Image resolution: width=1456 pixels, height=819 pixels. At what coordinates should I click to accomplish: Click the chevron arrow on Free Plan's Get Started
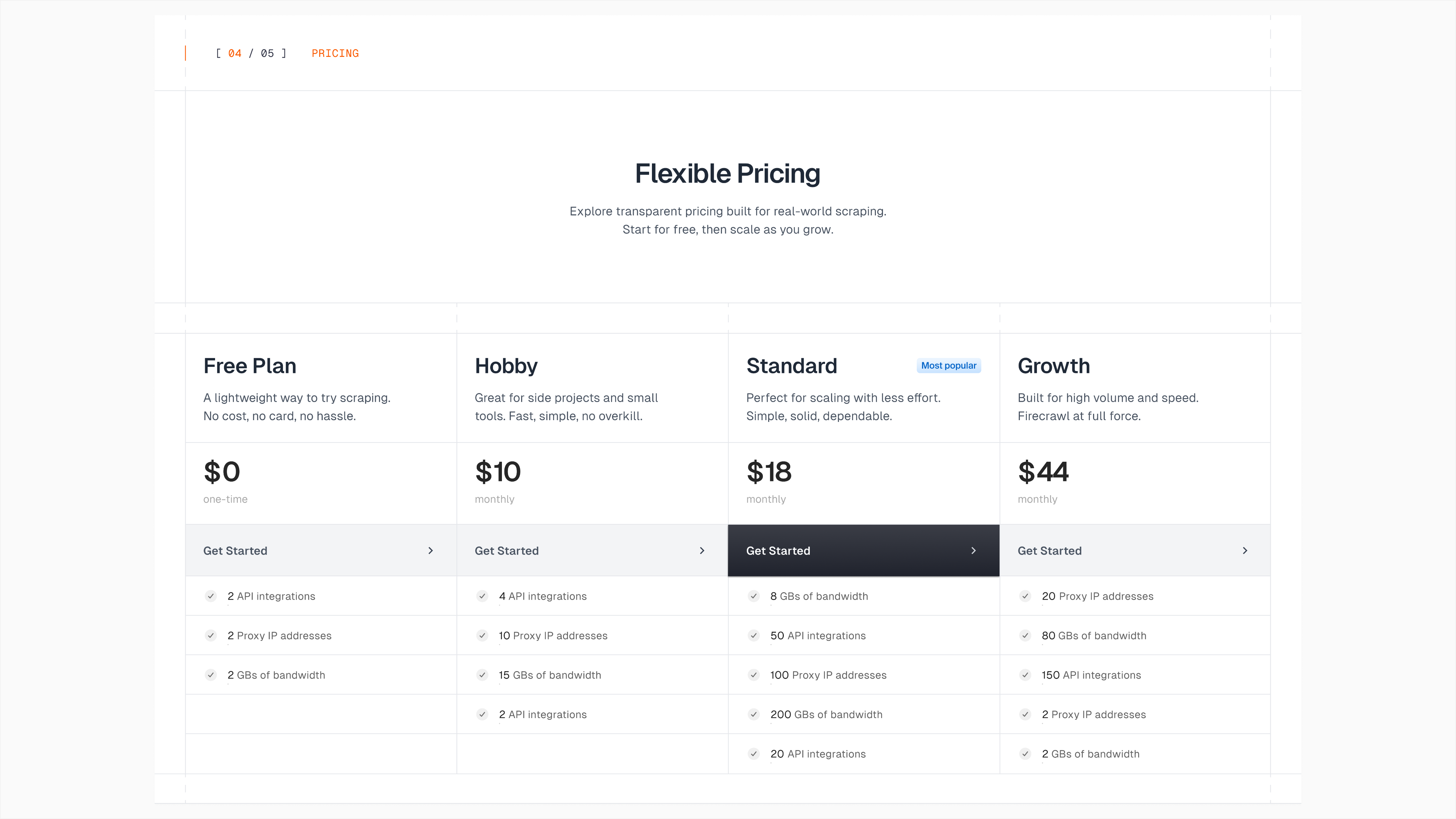(x=431, y=551)
